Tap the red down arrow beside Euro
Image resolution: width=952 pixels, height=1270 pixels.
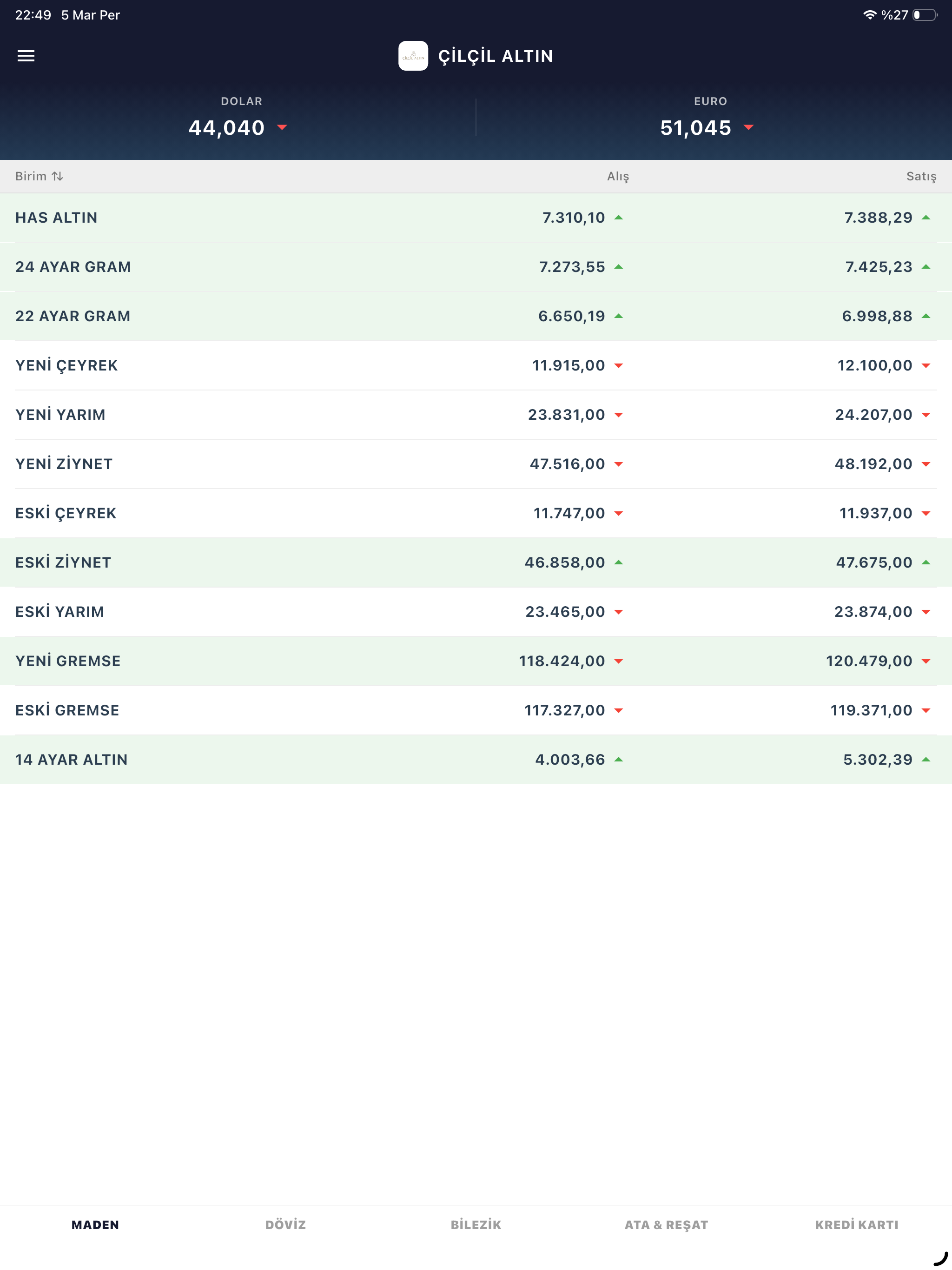[748, 127]
